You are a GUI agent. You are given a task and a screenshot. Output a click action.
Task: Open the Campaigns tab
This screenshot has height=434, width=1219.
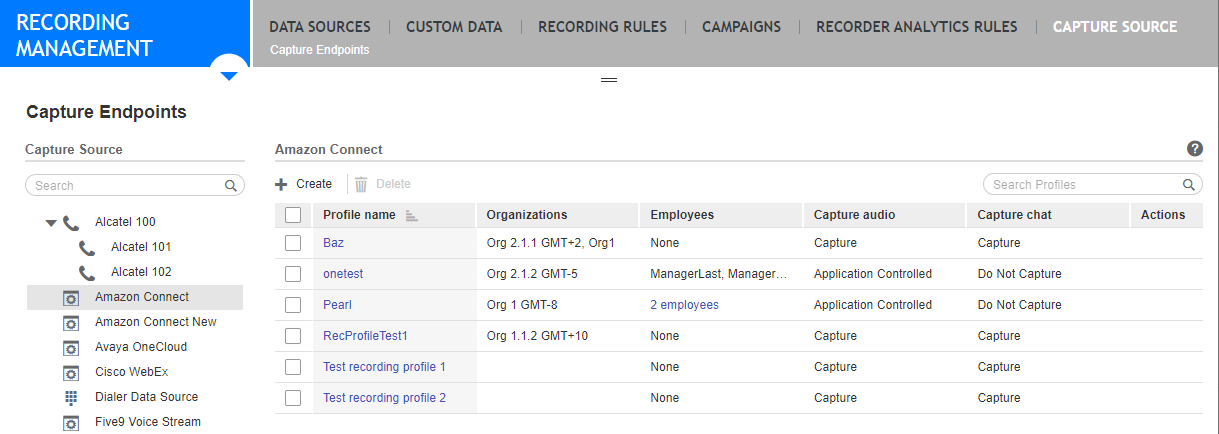click(741, 27)
